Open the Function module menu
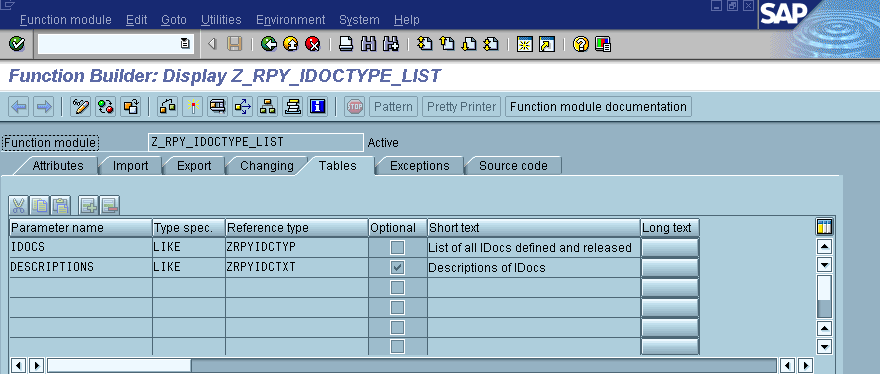Image resolution: width=880 pixels, height=374 pixels. (66, 20)
